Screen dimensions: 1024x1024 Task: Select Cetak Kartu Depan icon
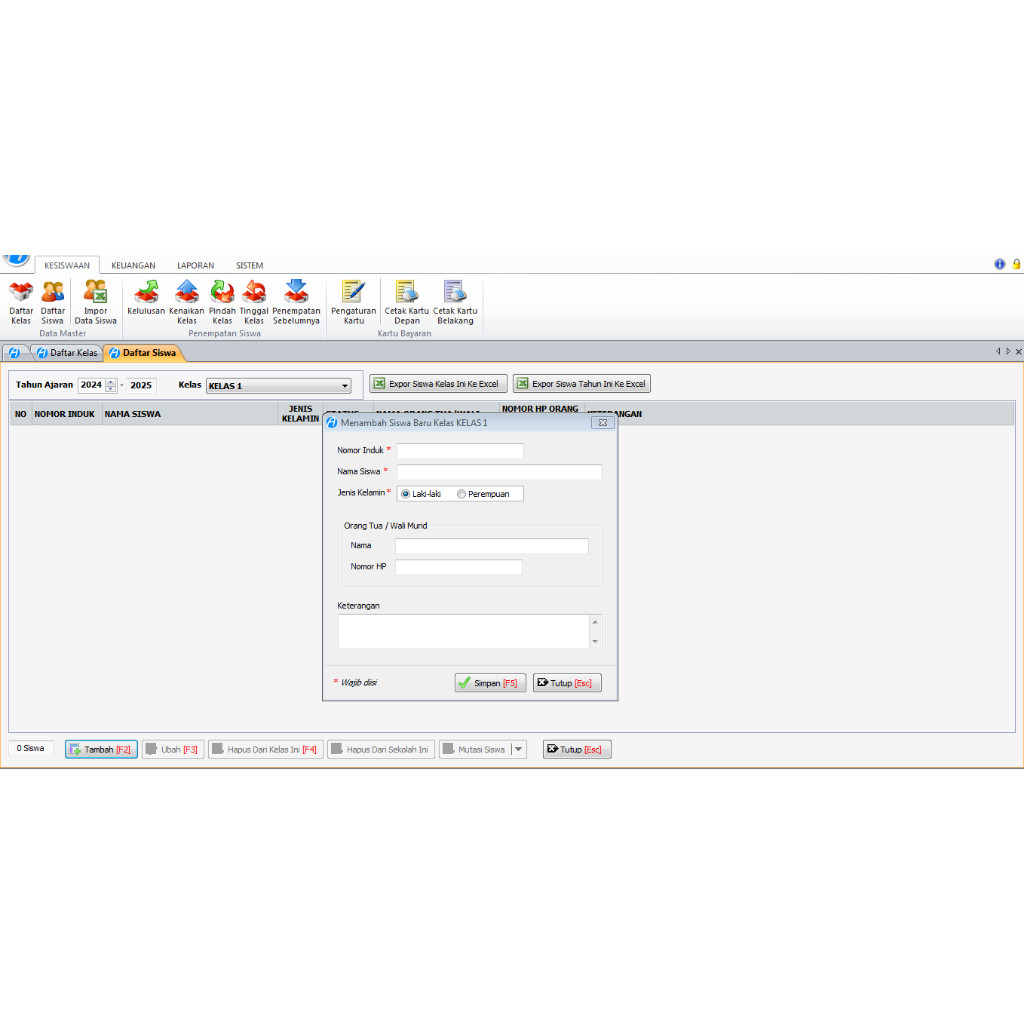[405, 300]
